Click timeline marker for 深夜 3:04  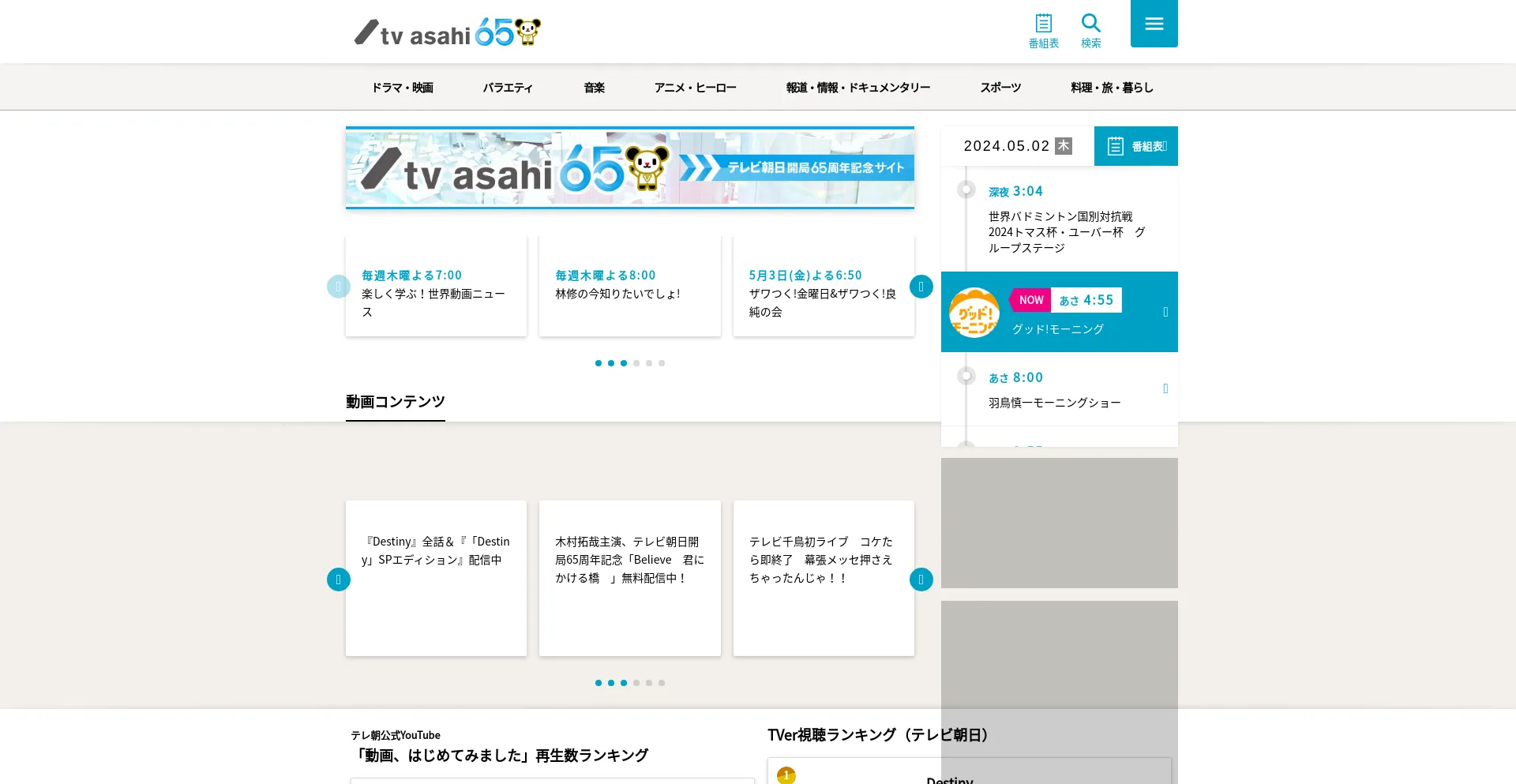[x=966, y=189]
